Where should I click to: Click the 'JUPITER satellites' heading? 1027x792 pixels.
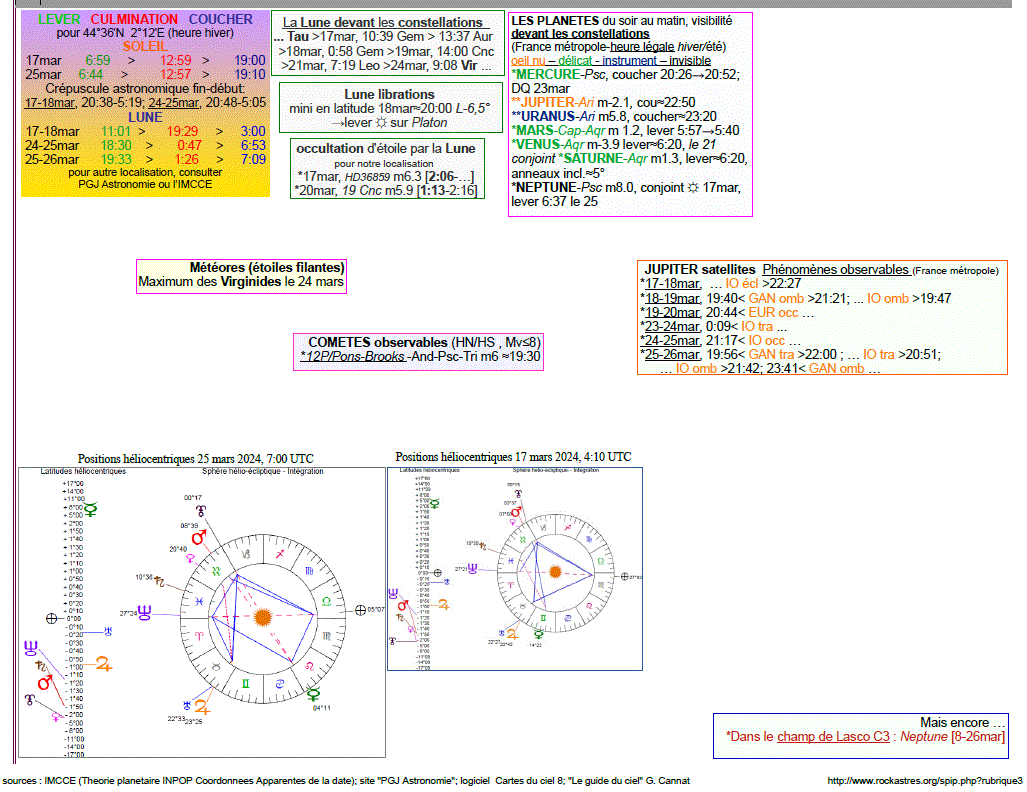point(700,269)
